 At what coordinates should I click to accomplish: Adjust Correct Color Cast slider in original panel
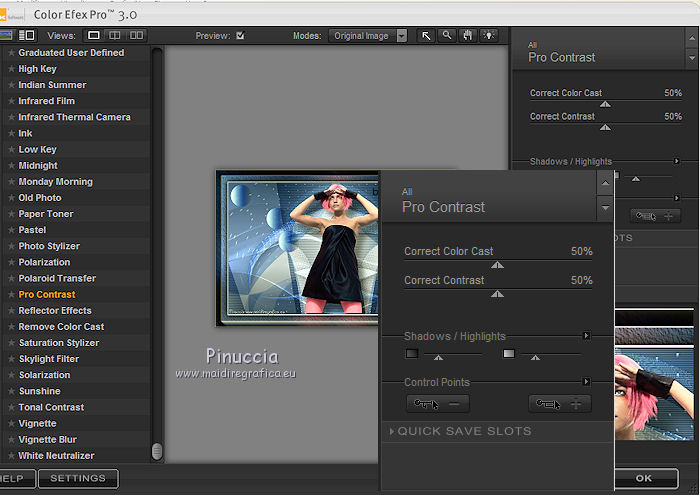(x=605, y=104)
